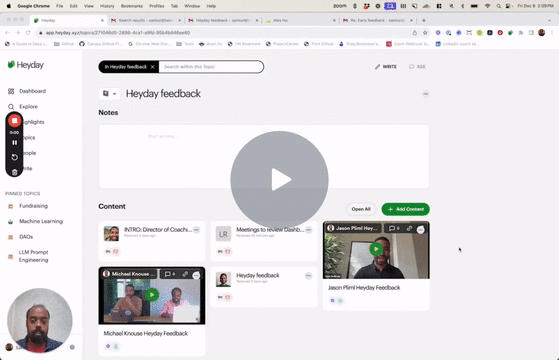Click the 'Michael Knouse Heyday Feedback' title

coord(145,333)
